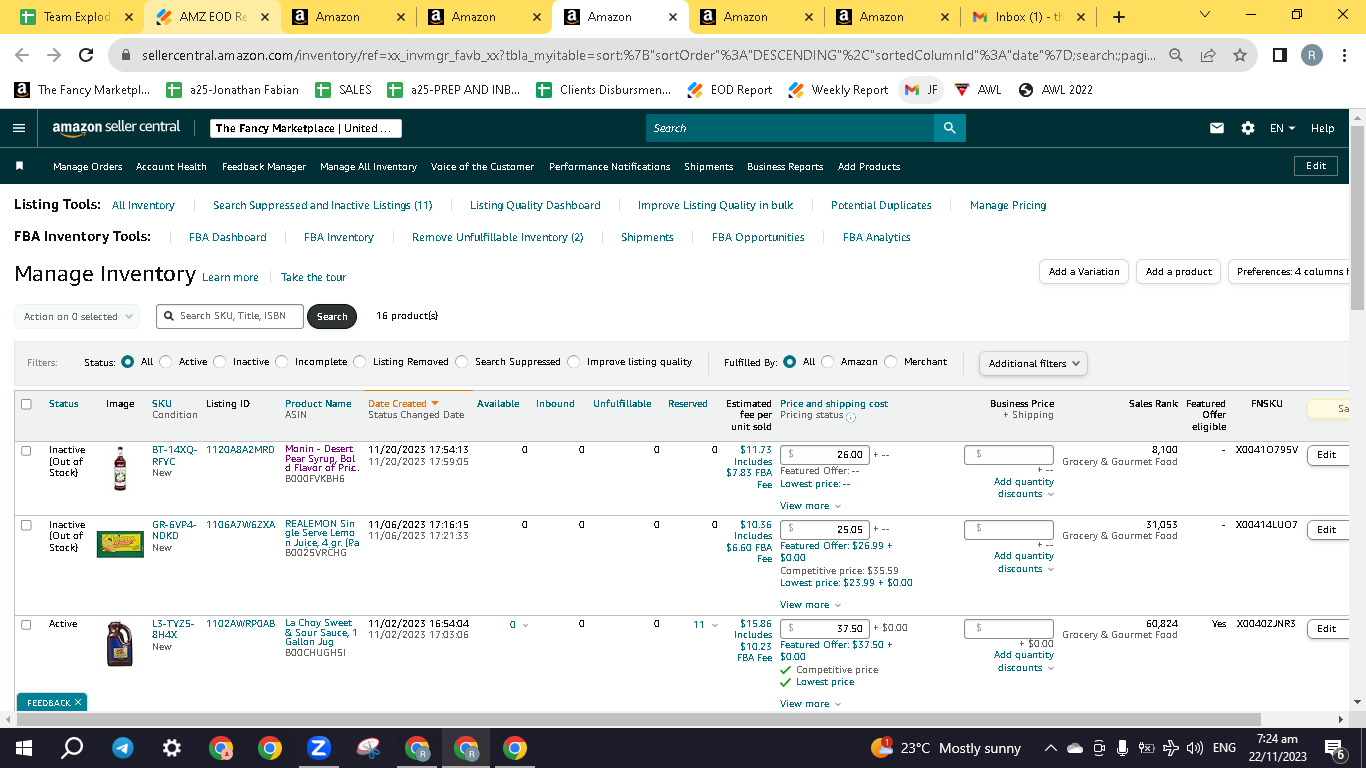Bookmark this page with the star icon

pos(1240,55)
